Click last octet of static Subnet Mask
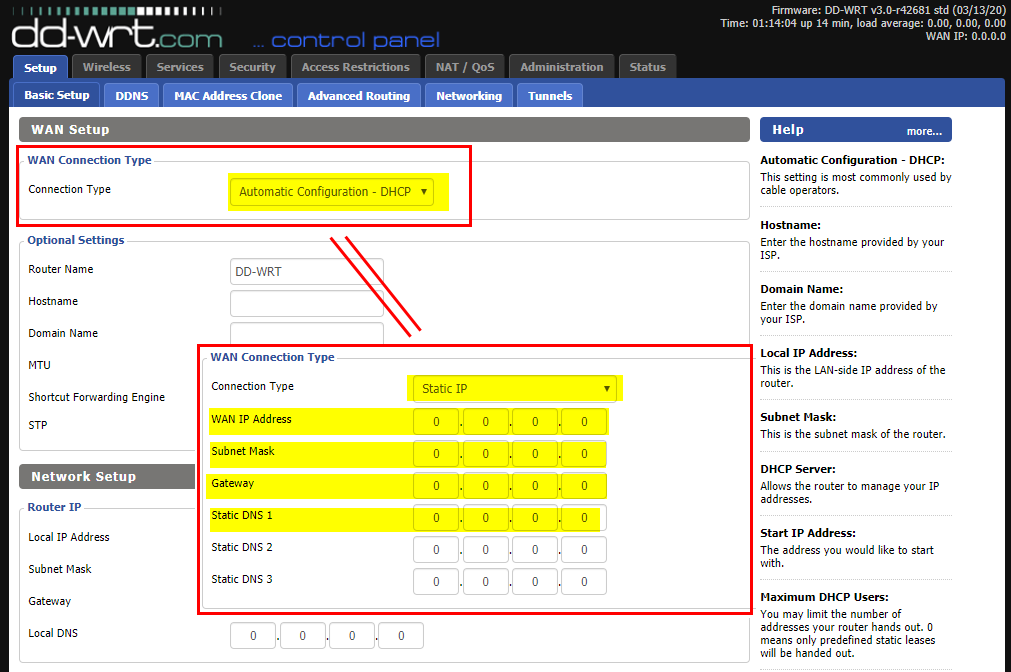1011x672 pixels. pos(584,453)
